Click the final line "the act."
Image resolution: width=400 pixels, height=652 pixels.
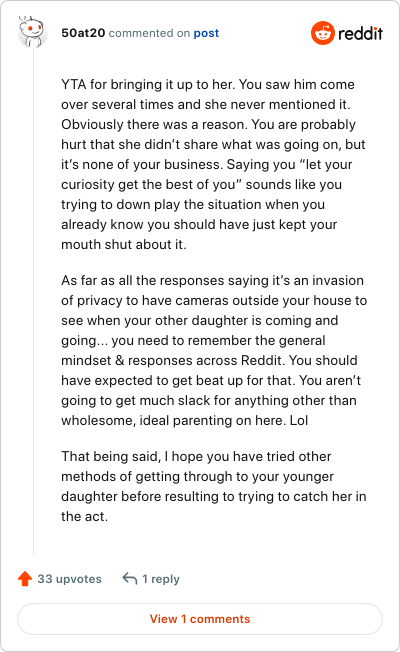pos(84,516)
